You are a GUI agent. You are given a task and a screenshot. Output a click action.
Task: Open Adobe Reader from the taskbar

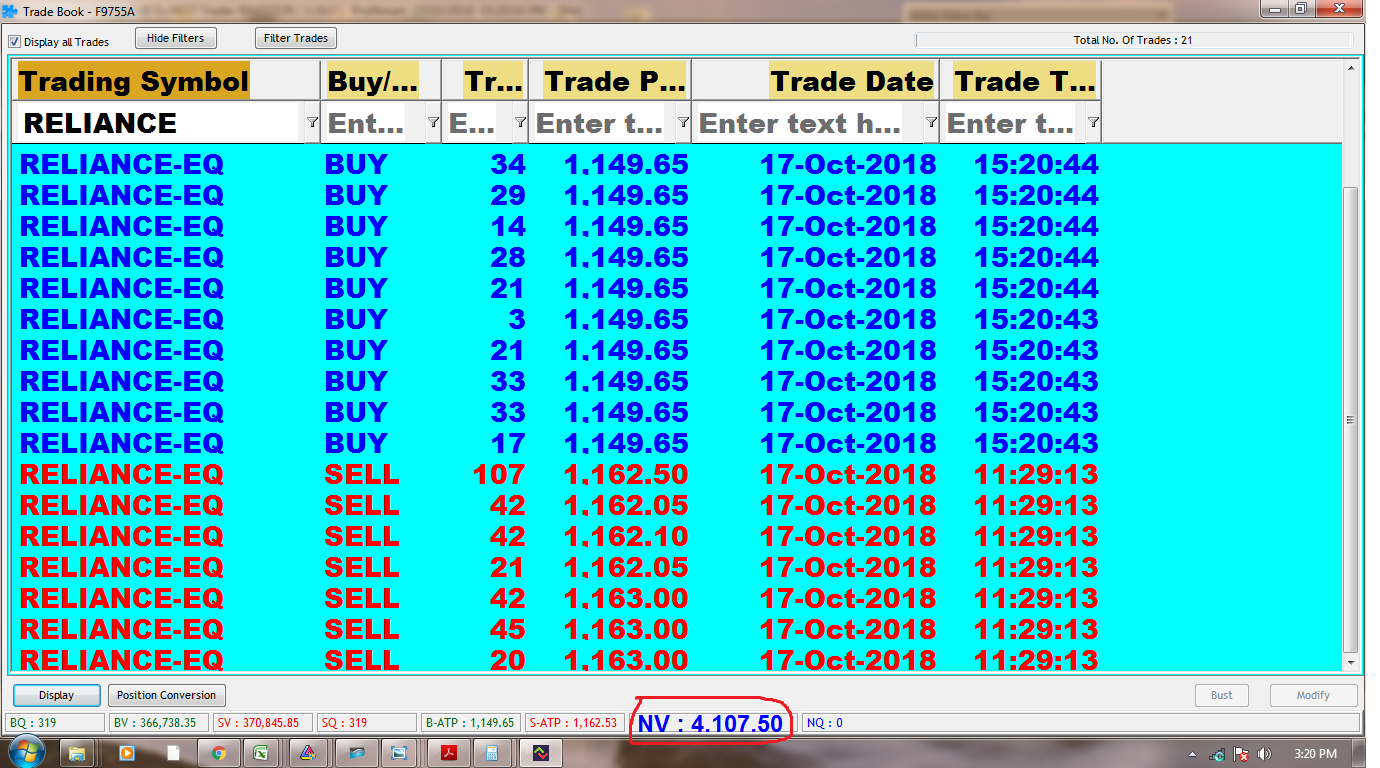click(449, 753)
